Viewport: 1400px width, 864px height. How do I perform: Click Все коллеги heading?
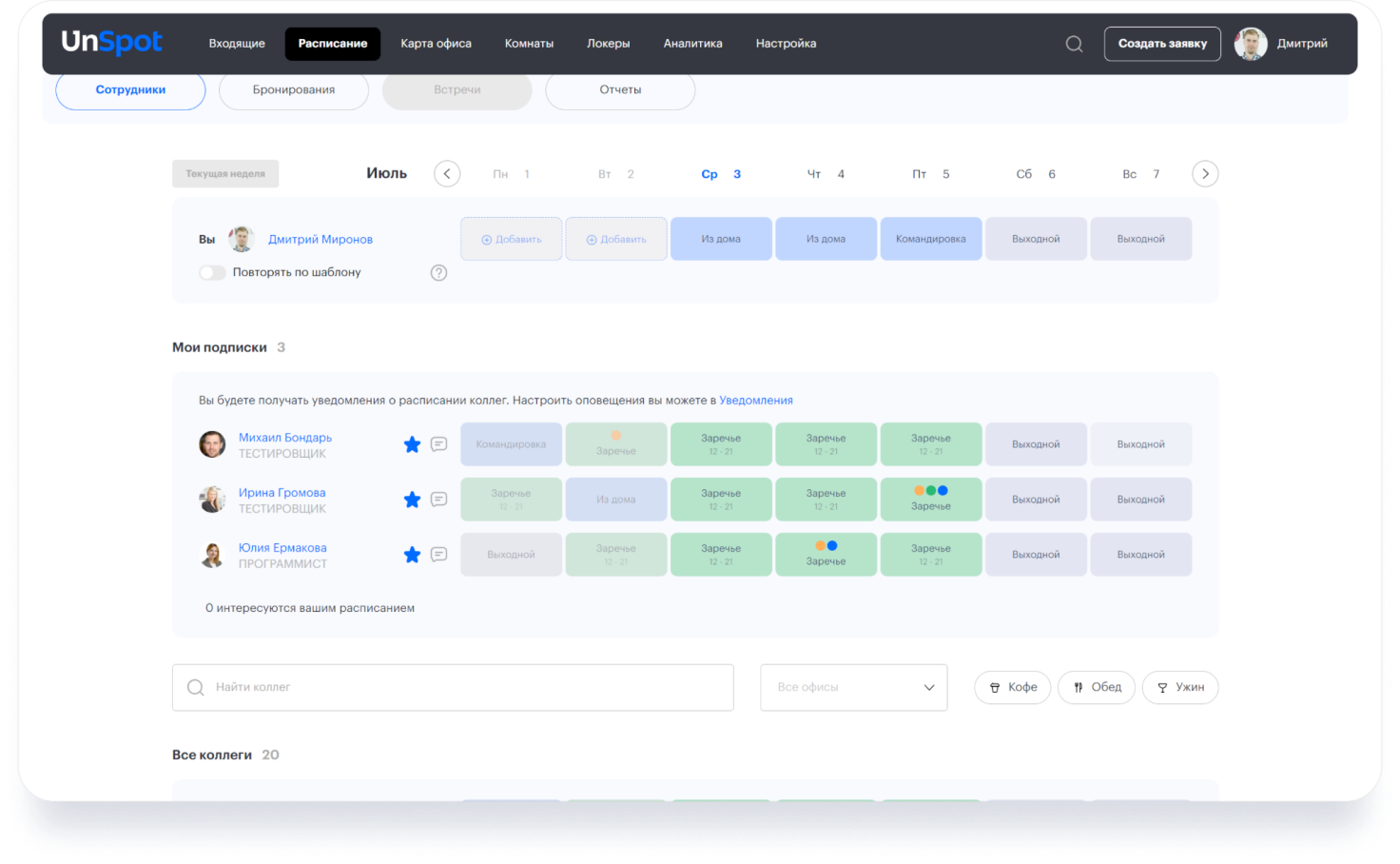point(212,755)
